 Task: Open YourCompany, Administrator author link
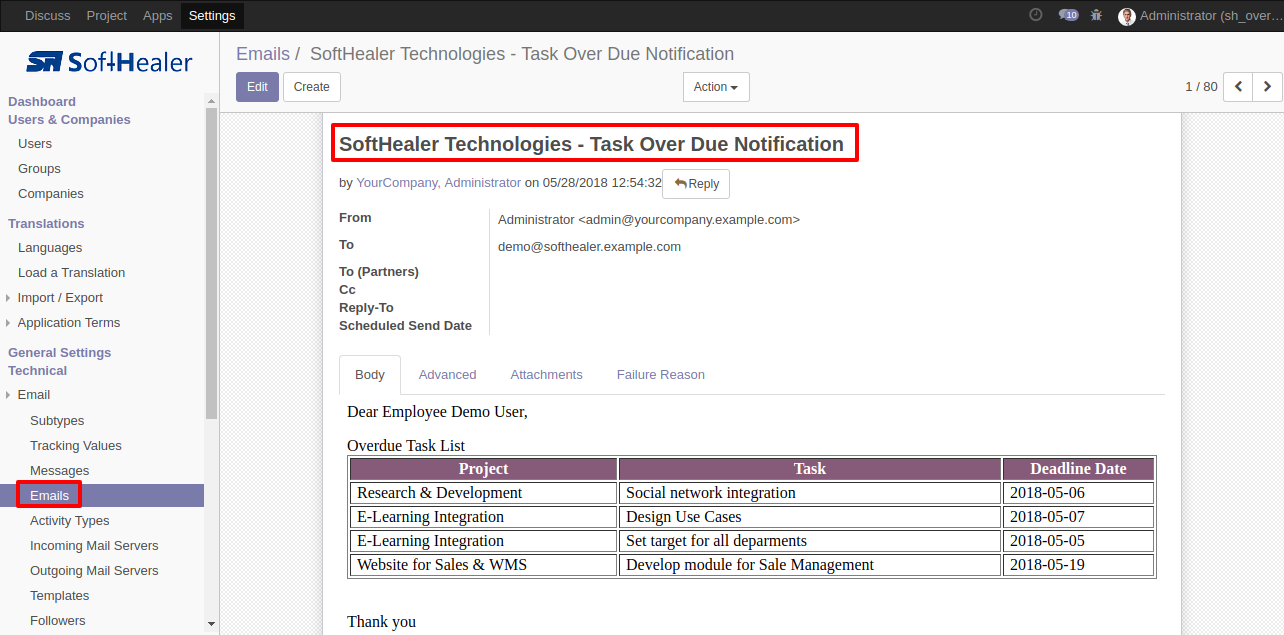(439, 183)
